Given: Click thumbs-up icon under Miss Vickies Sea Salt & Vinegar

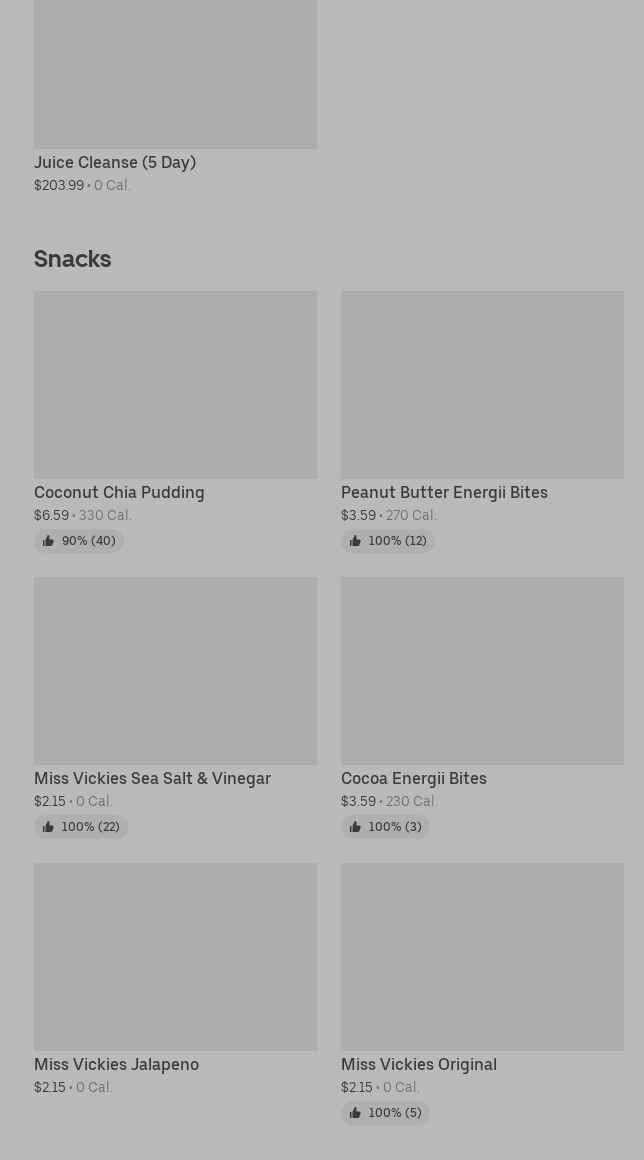Looking at the screenshot, I should tap(48, 827).
